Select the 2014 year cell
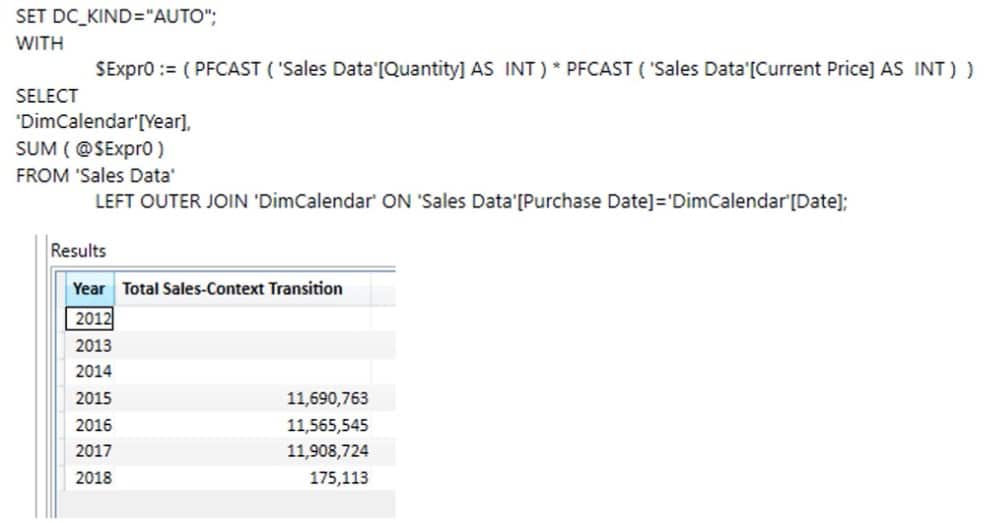 (x=89, y=372)
